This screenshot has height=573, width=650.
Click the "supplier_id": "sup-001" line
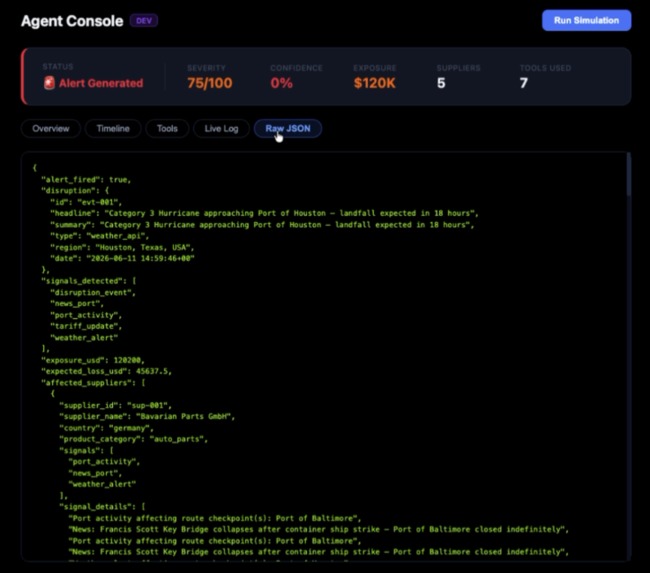(115, 405)
